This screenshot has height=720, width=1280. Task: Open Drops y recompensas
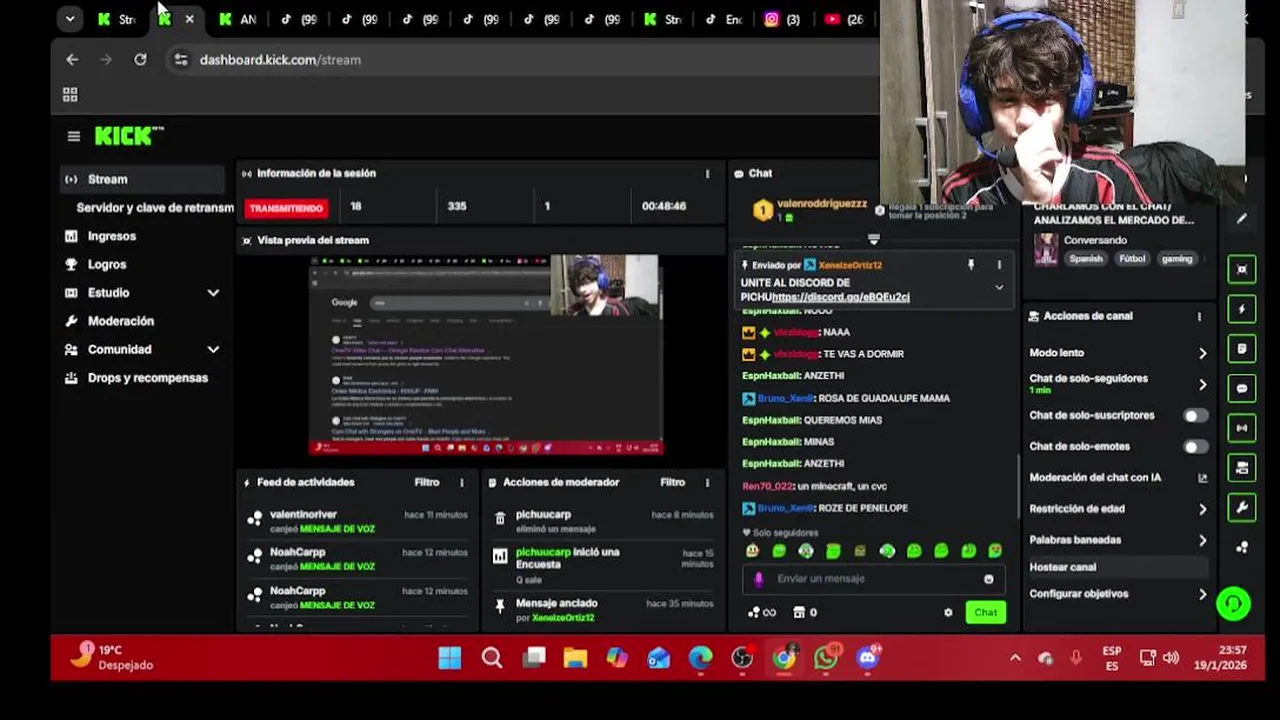click(x=147, y=378)
